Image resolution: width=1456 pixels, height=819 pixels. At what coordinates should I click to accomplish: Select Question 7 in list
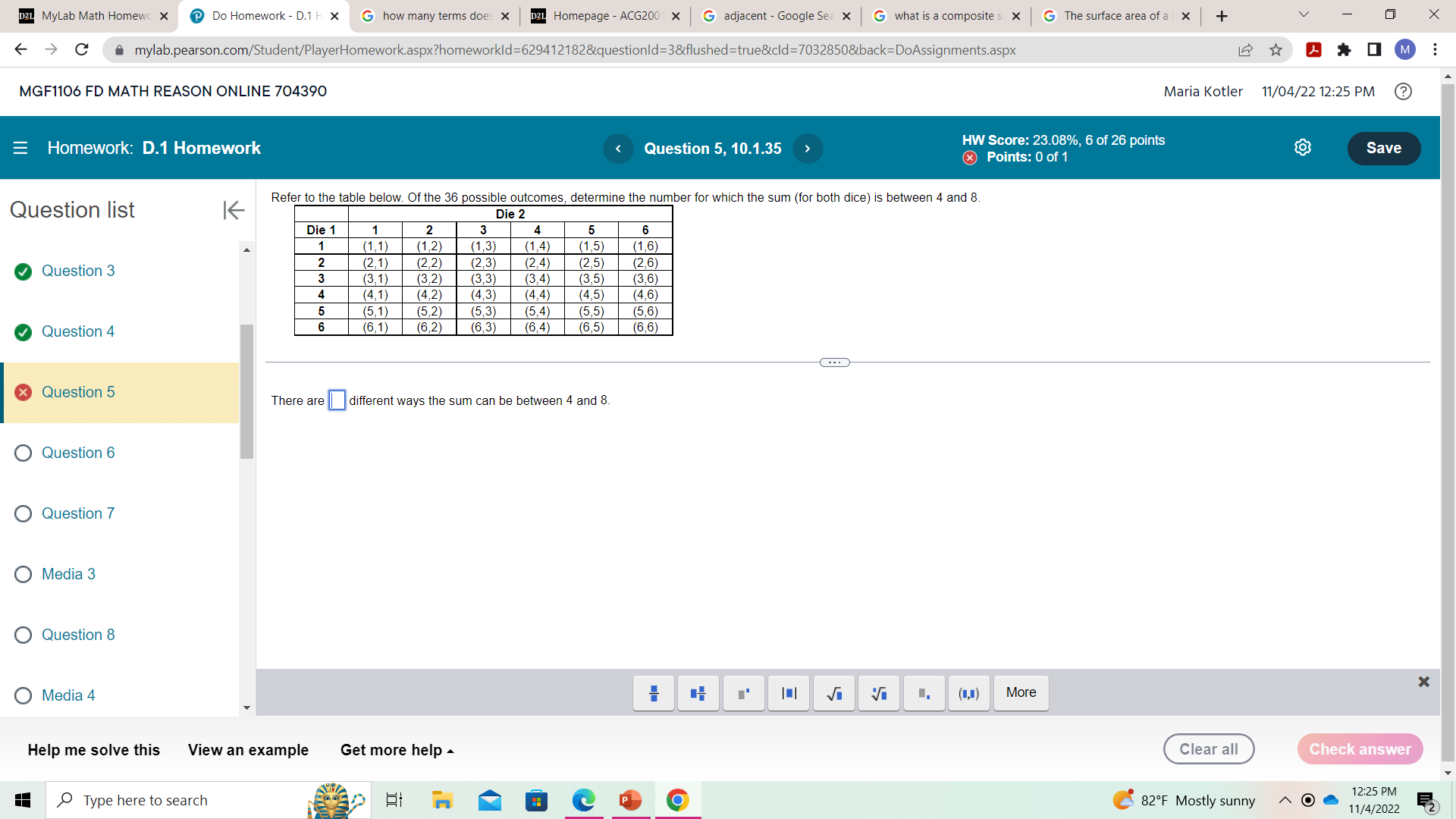point(77,513)
